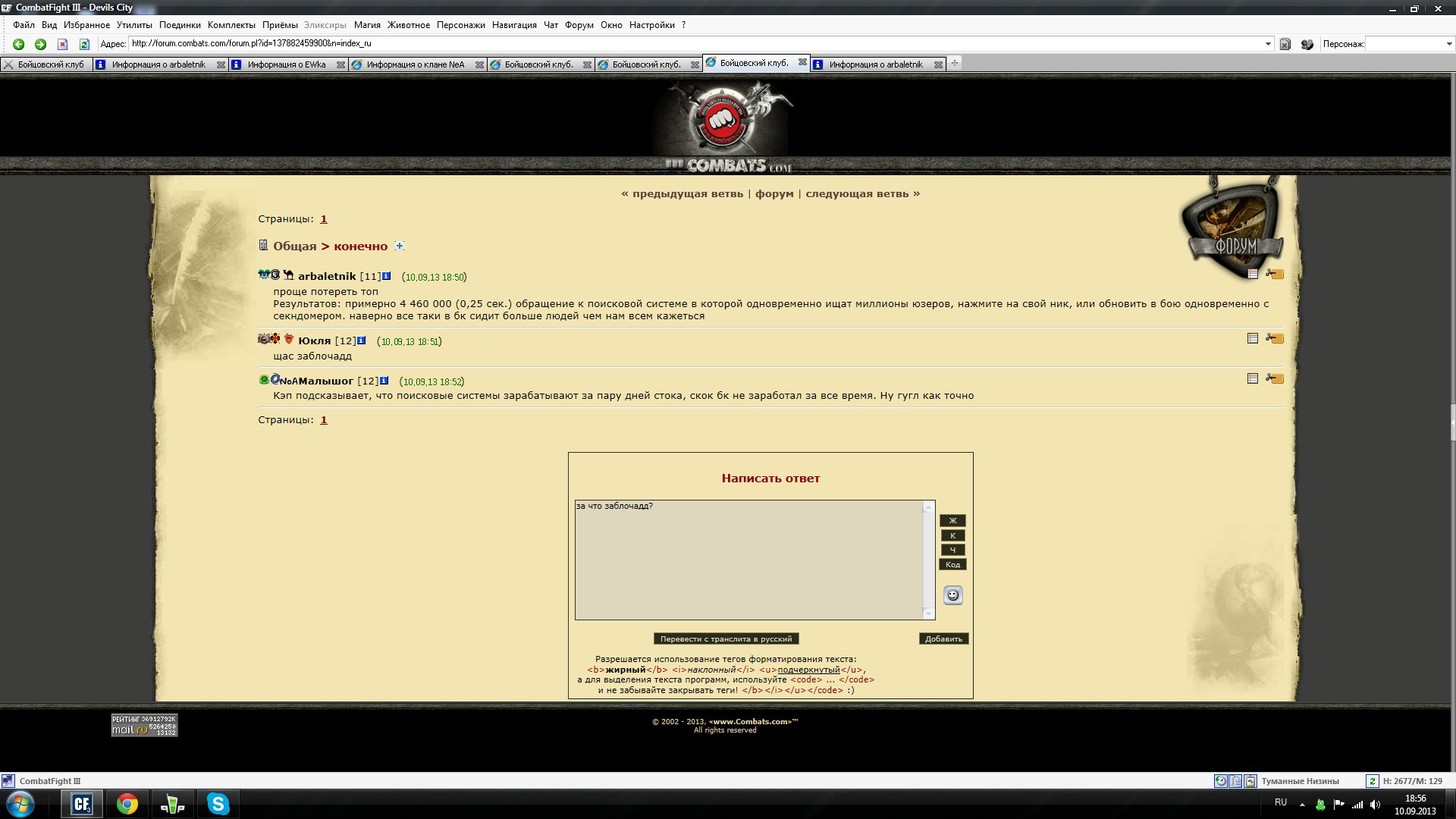
Task: Click two-people icon beside Персонаж label
Action: tap(1307, 45)
